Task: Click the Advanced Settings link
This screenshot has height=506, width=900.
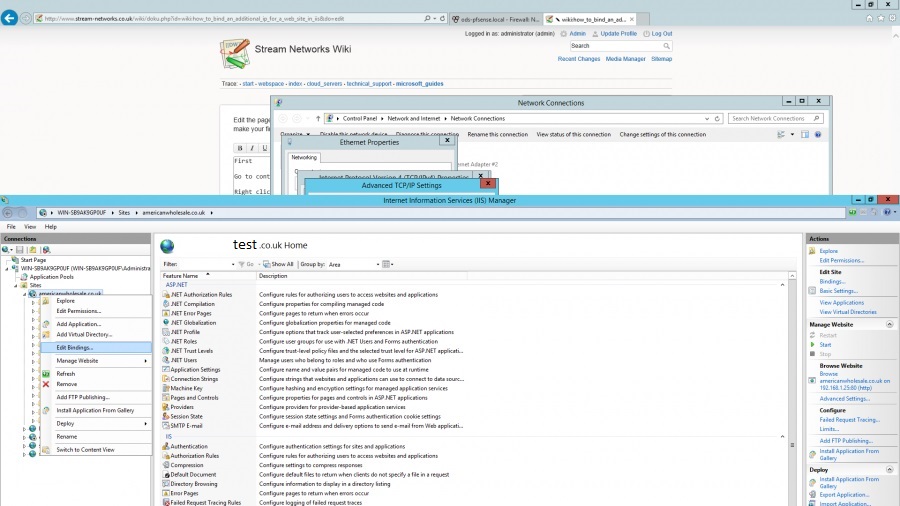Action: click(844, 399)
